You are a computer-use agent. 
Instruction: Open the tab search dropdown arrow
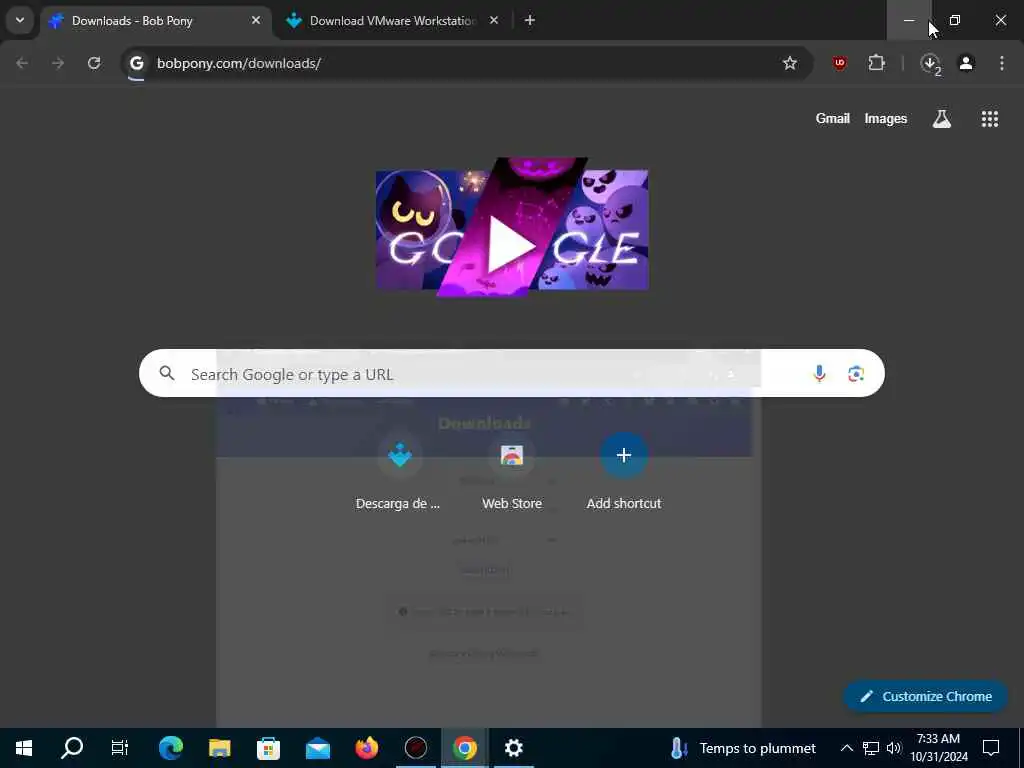[20, 20]
